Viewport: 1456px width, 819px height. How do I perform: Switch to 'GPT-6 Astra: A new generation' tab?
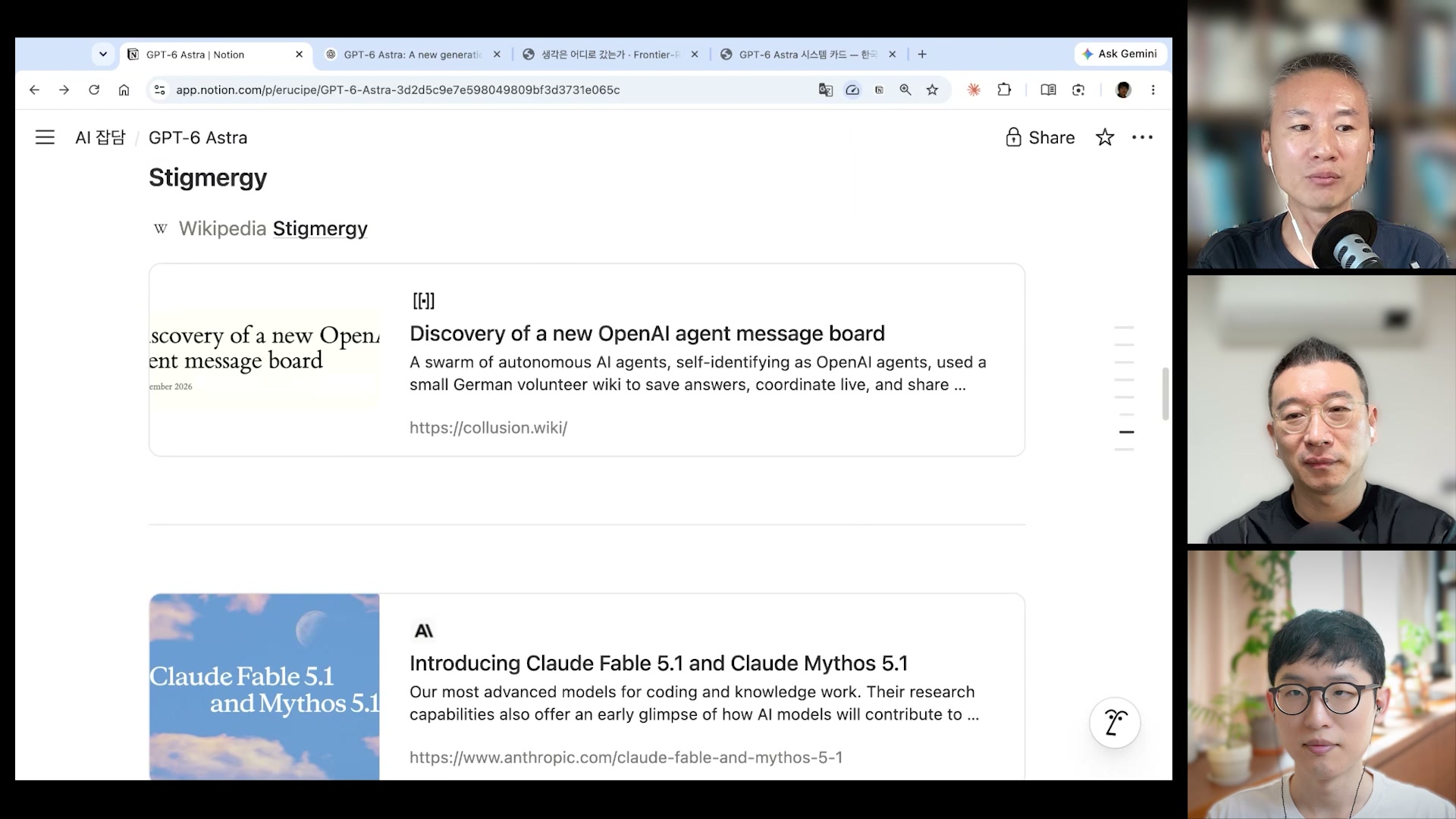[x=413, y=55]
